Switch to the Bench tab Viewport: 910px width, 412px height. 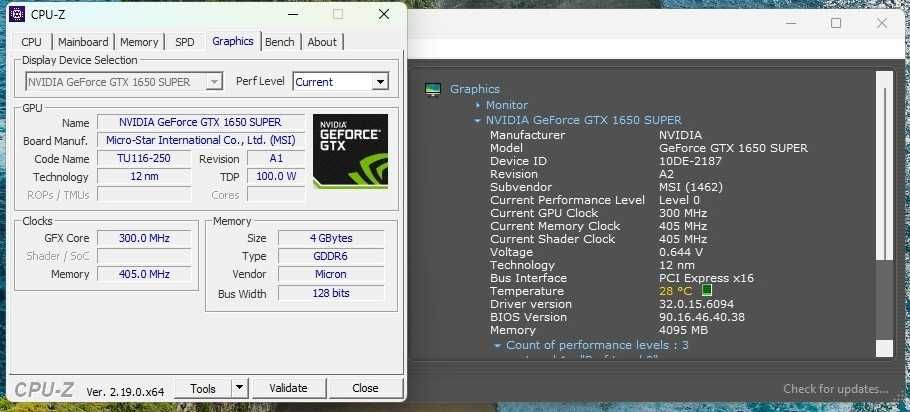[x=280, y=42]
